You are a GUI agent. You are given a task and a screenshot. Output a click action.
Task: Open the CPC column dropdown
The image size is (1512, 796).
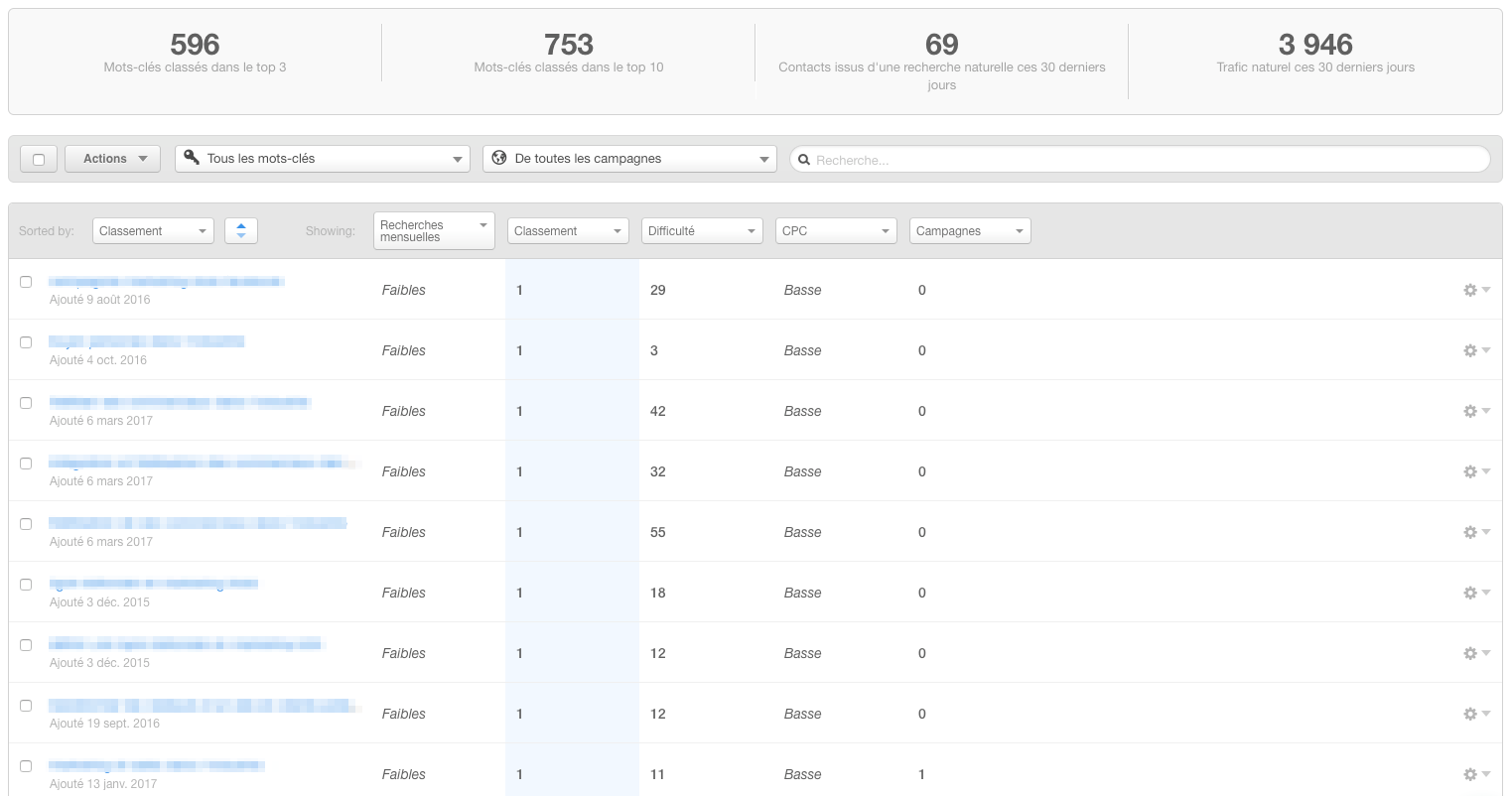pos(836,230)
